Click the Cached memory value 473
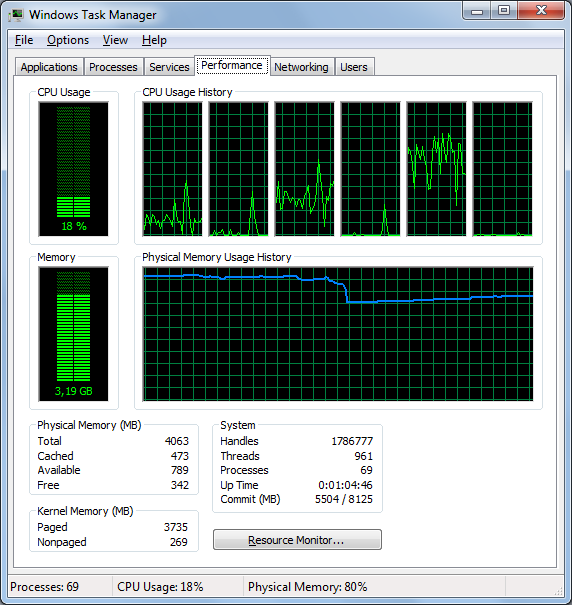The image size is (572, 605). pyautogui.click(x=180, y=456)
